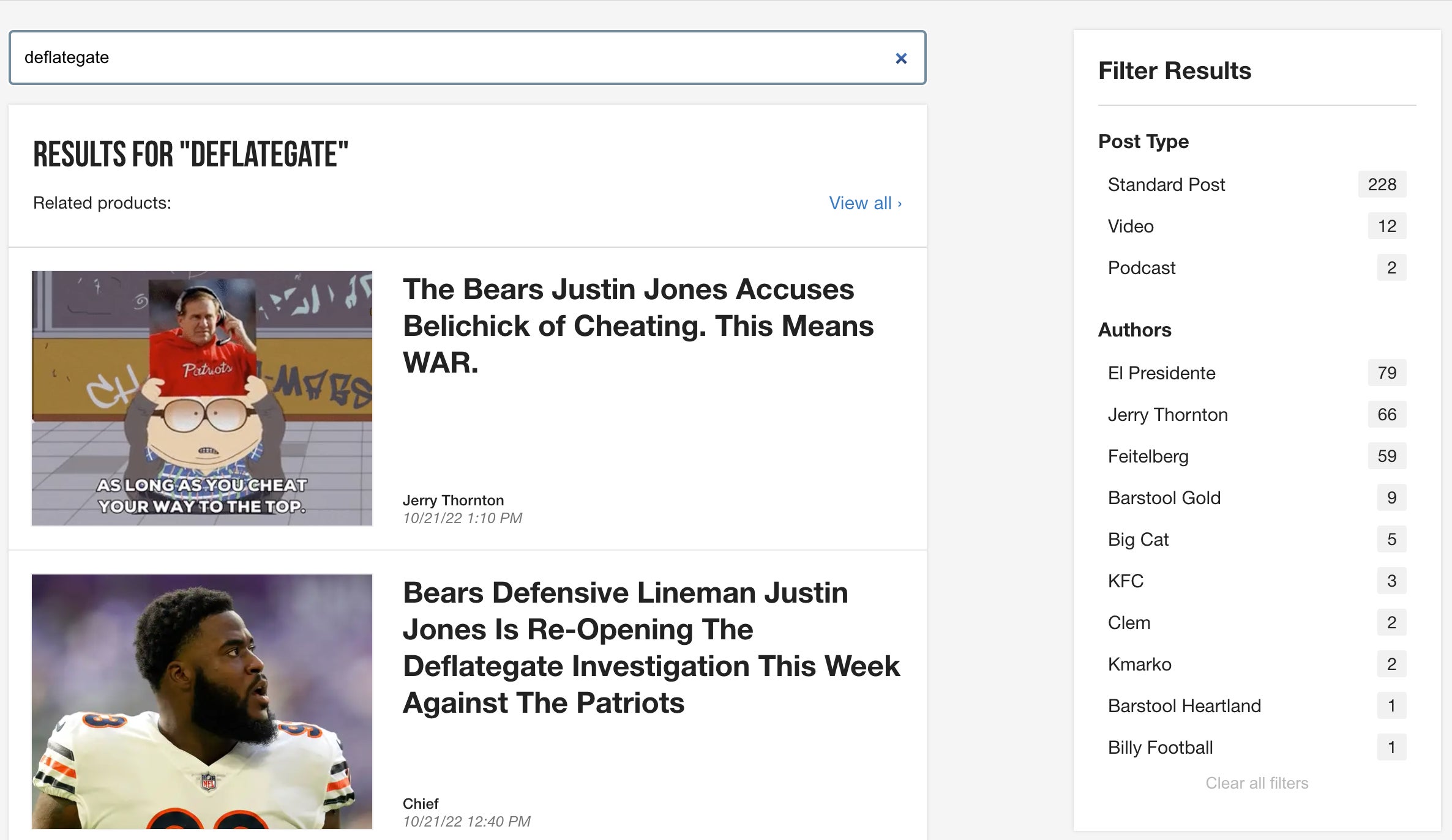Viewport: 1452px width, 840px height.
Task: Select Jerry Thornton in Authors filter
Action: (1167, 415)
